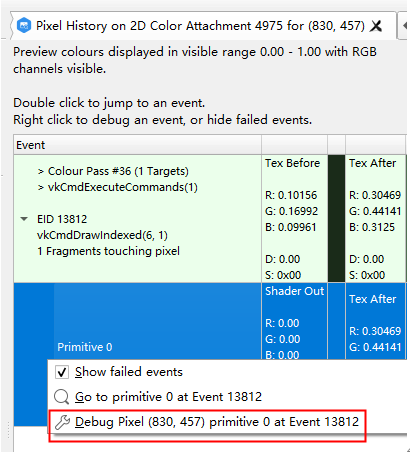This screenshot has width=410, height=452.
Task: Click the Shader Out label in Primitive row
Action: click(x=294, y=291)
